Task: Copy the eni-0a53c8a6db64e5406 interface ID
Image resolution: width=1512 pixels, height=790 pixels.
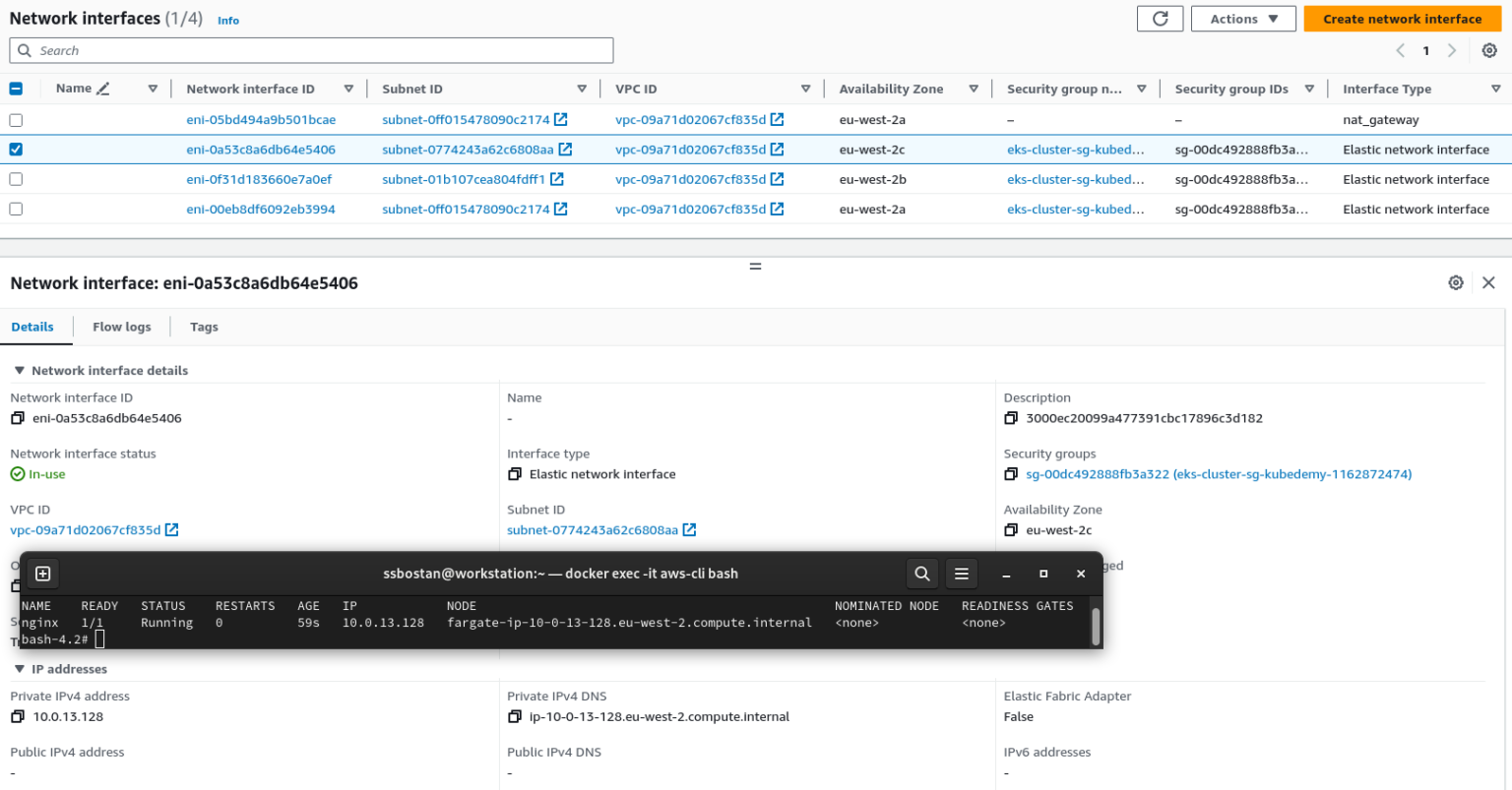Action: tap(16, 417)
